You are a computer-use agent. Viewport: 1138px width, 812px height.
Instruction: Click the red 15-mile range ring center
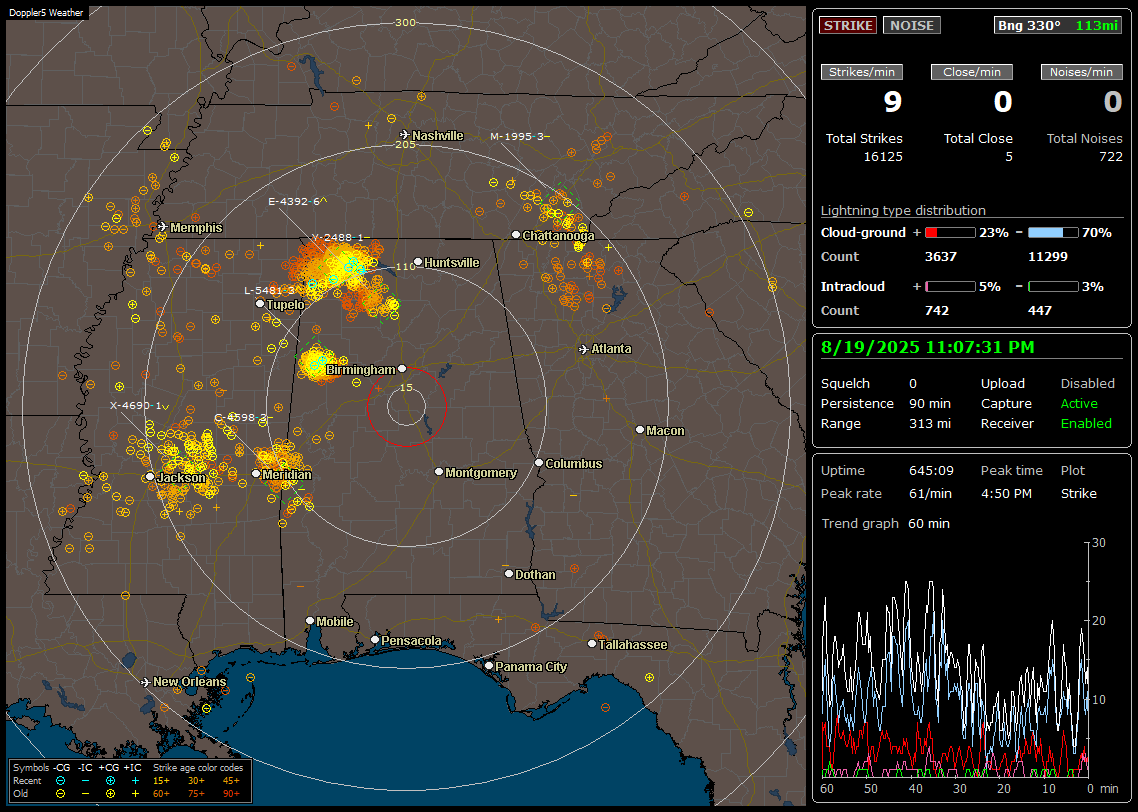click(x=406, y=407)
